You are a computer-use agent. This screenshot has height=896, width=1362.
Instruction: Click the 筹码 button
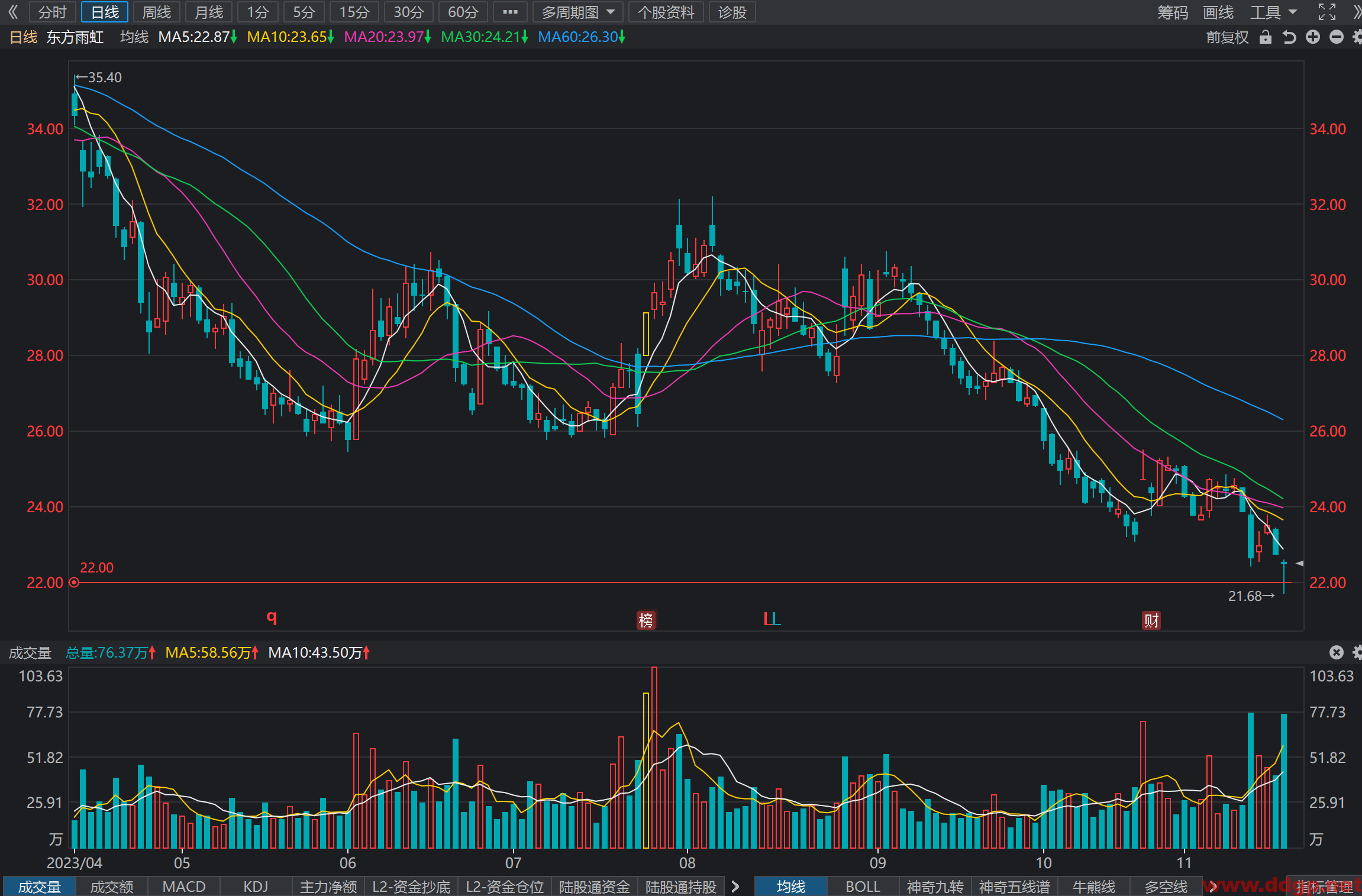[x=1173, y=12]
